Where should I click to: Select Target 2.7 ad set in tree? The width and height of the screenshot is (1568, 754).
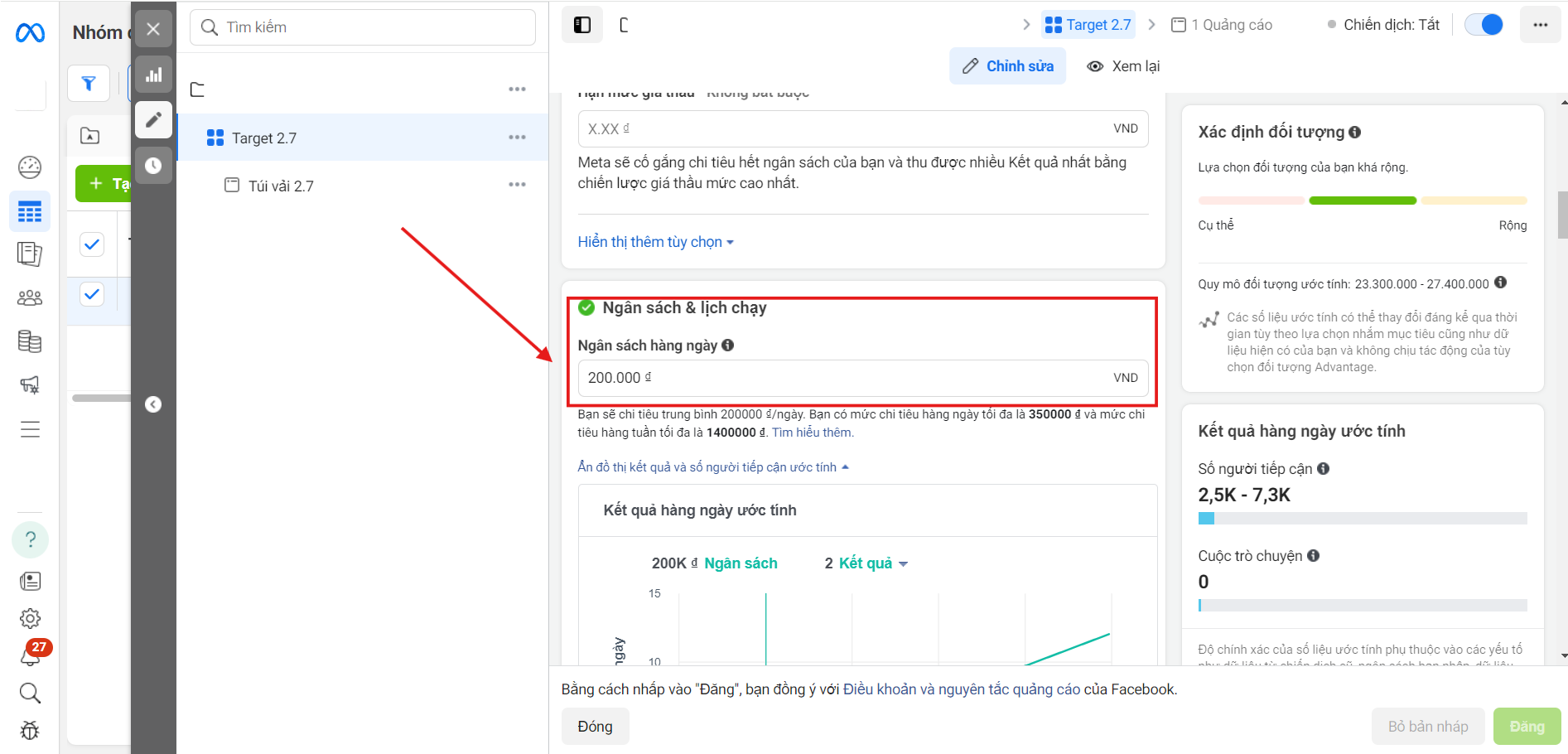pos(363,138)
